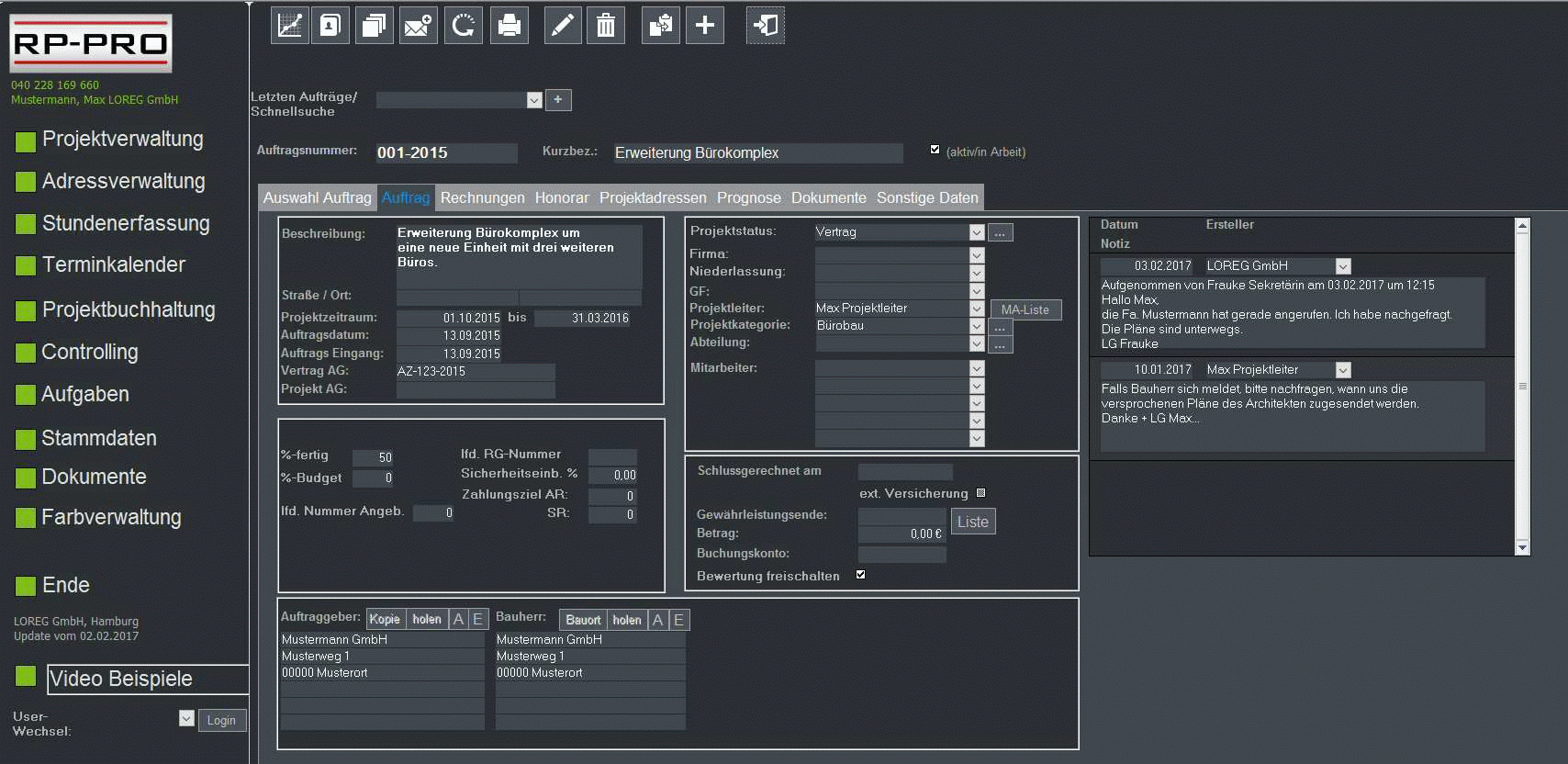Click the pencil edit icon

coord(563,25)
